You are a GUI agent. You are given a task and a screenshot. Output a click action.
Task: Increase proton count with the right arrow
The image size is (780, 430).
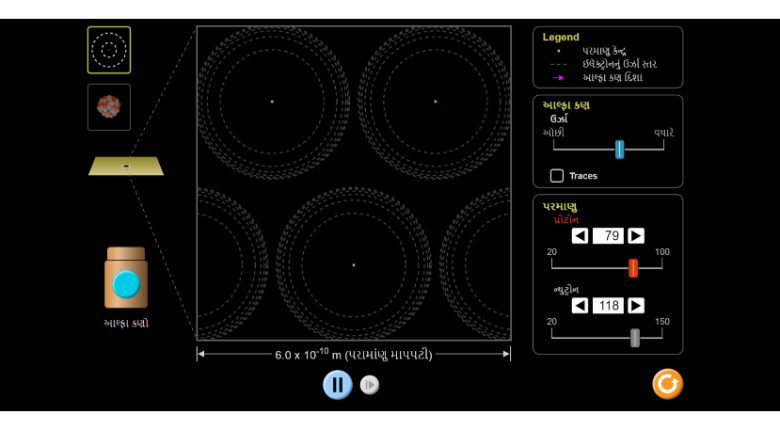636,236
